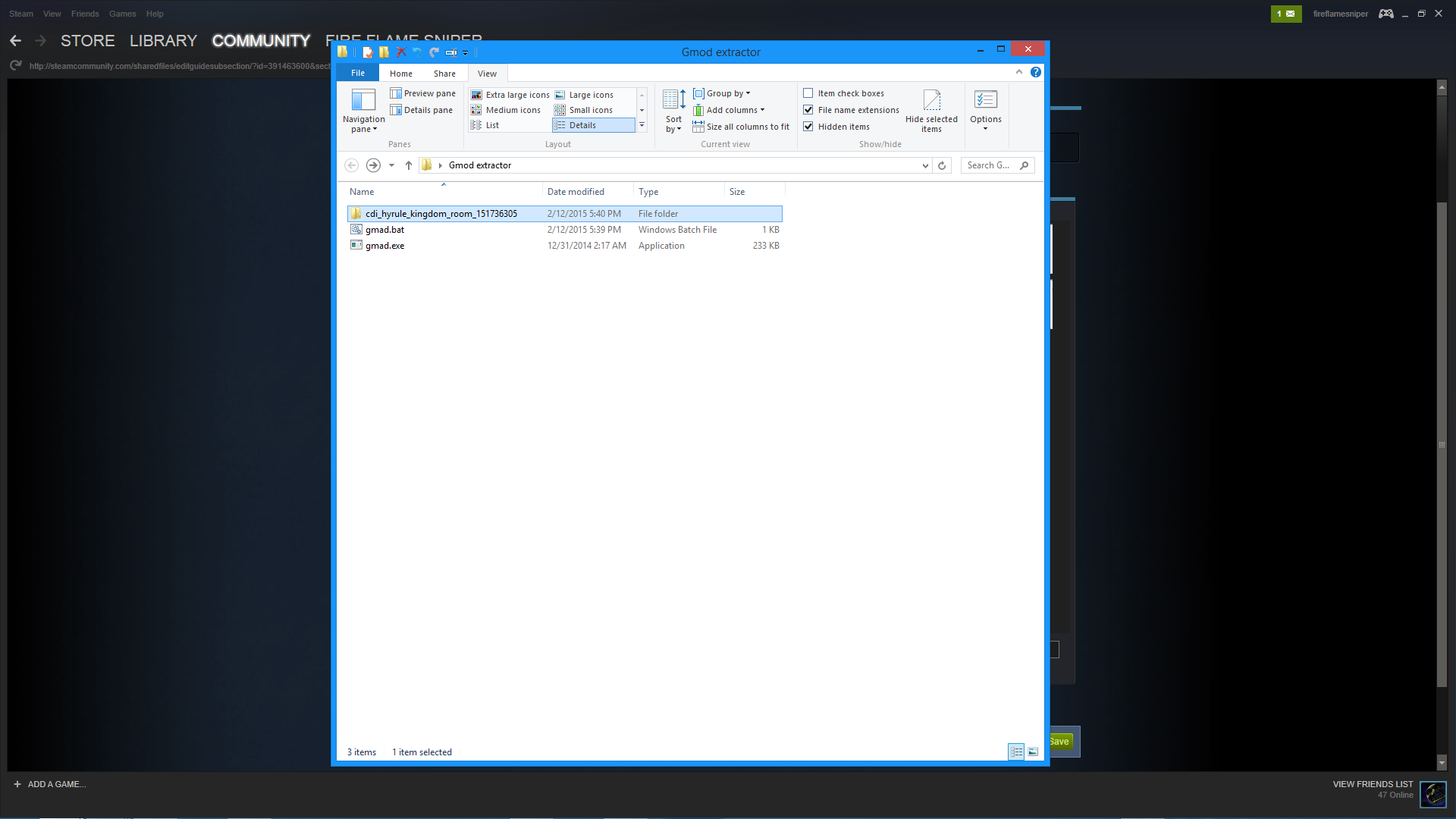Switch to large thumbnails view in status bar
This screenshot has width=1456, height=819.
pyautogui.click(x=1033, y=752)
